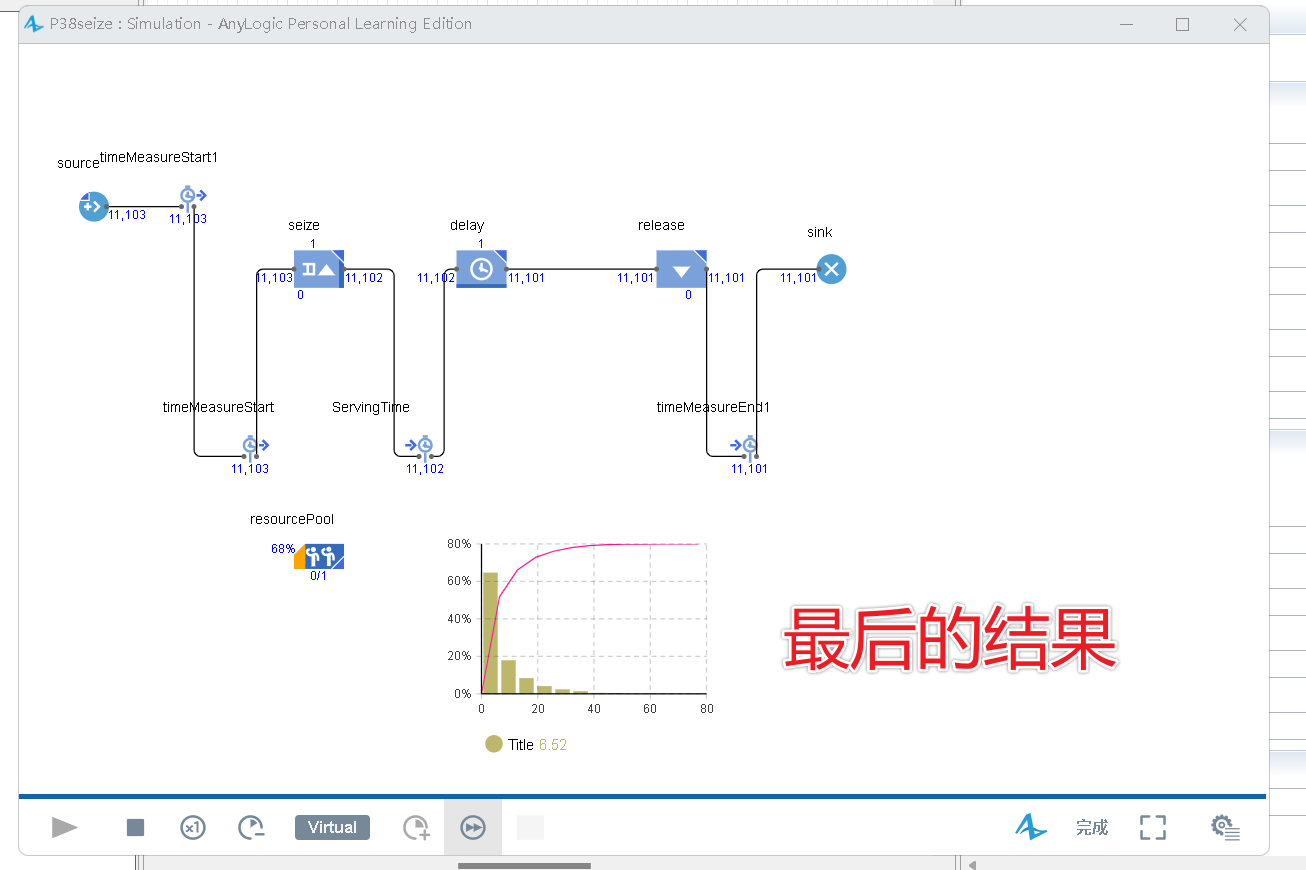Stop the simulation with the square button
The width and height of the screenshot is (1306, 870).
click(x=136, y=828)
